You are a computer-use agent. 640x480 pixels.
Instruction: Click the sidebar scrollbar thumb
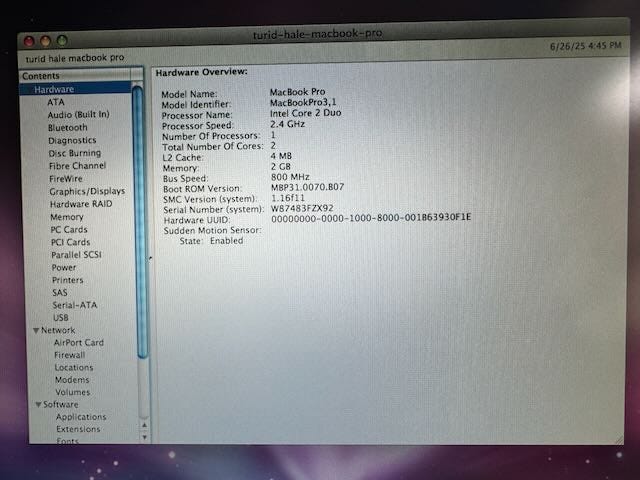click(140, 222)
